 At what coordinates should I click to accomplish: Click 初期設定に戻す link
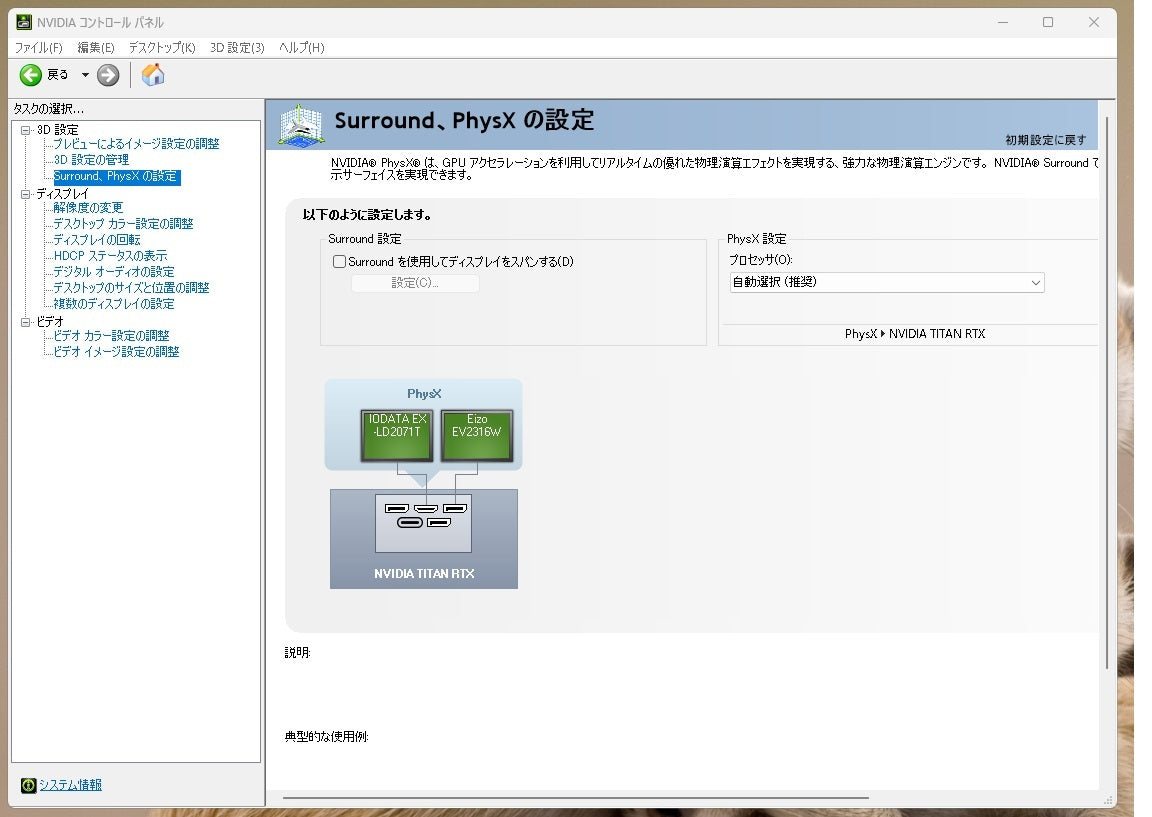1045,140
